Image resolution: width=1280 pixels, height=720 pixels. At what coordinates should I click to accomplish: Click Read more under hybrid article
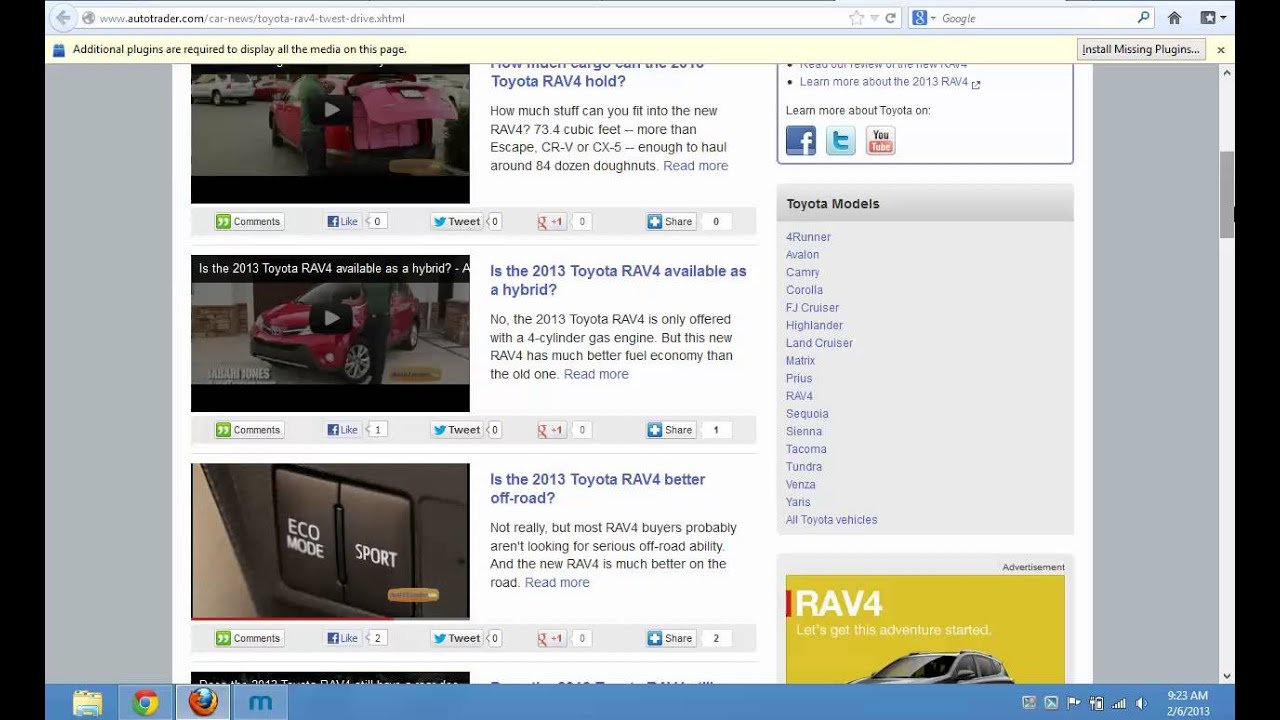(596, 374)
